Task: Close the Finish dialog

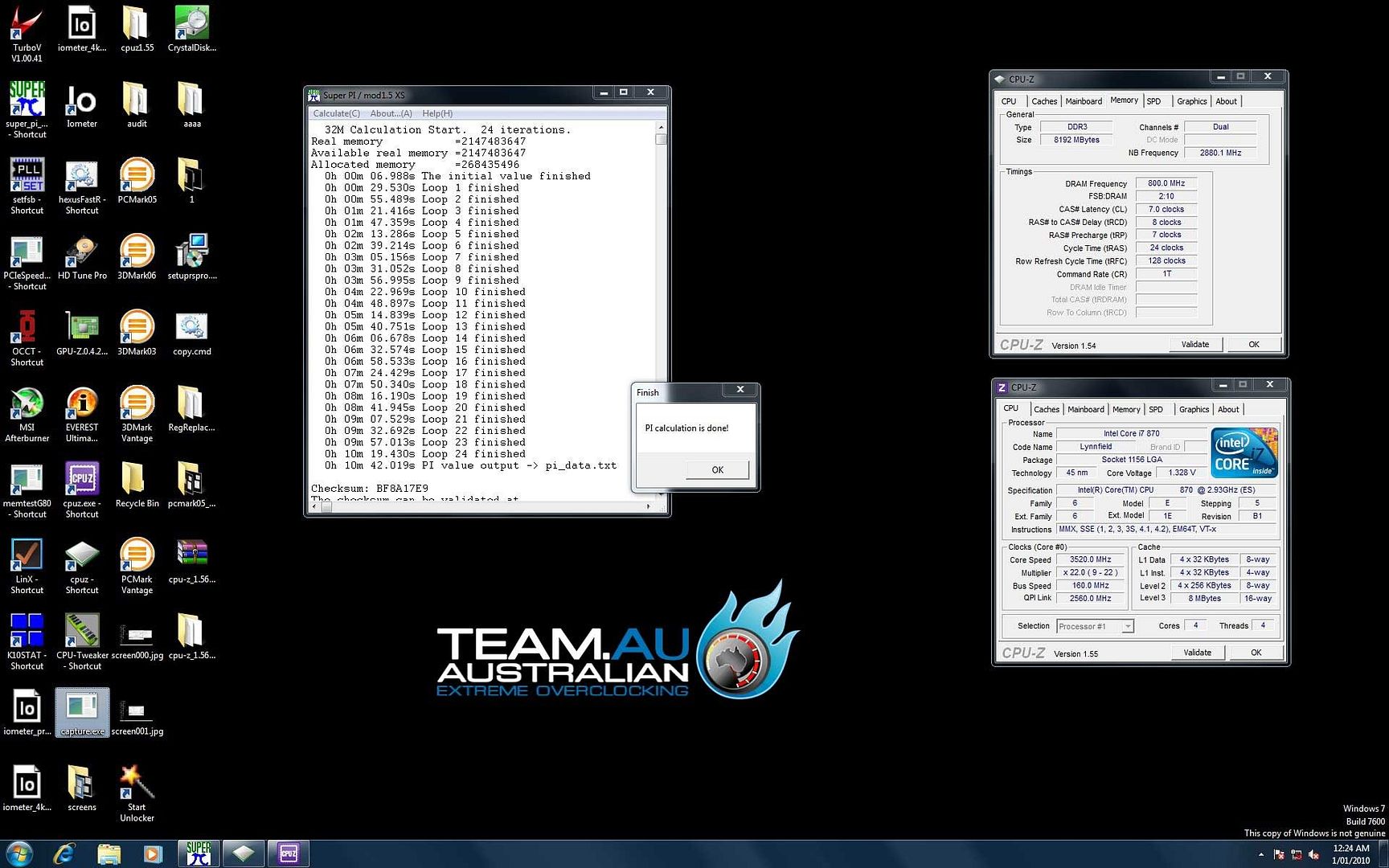Action: tap(740, 390)
